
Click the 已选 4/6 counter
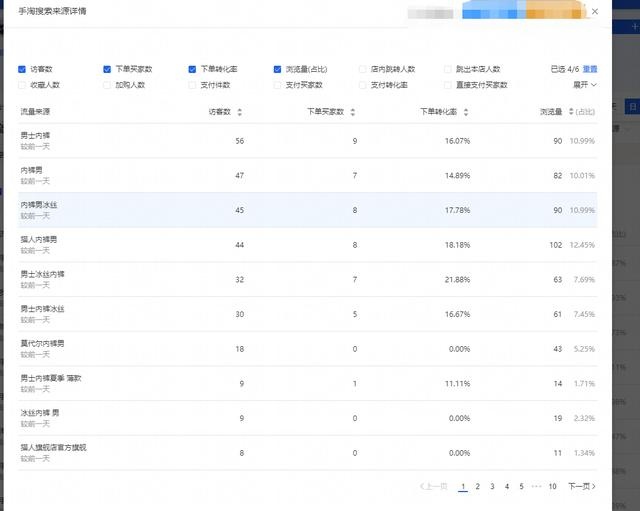(565, 69)
